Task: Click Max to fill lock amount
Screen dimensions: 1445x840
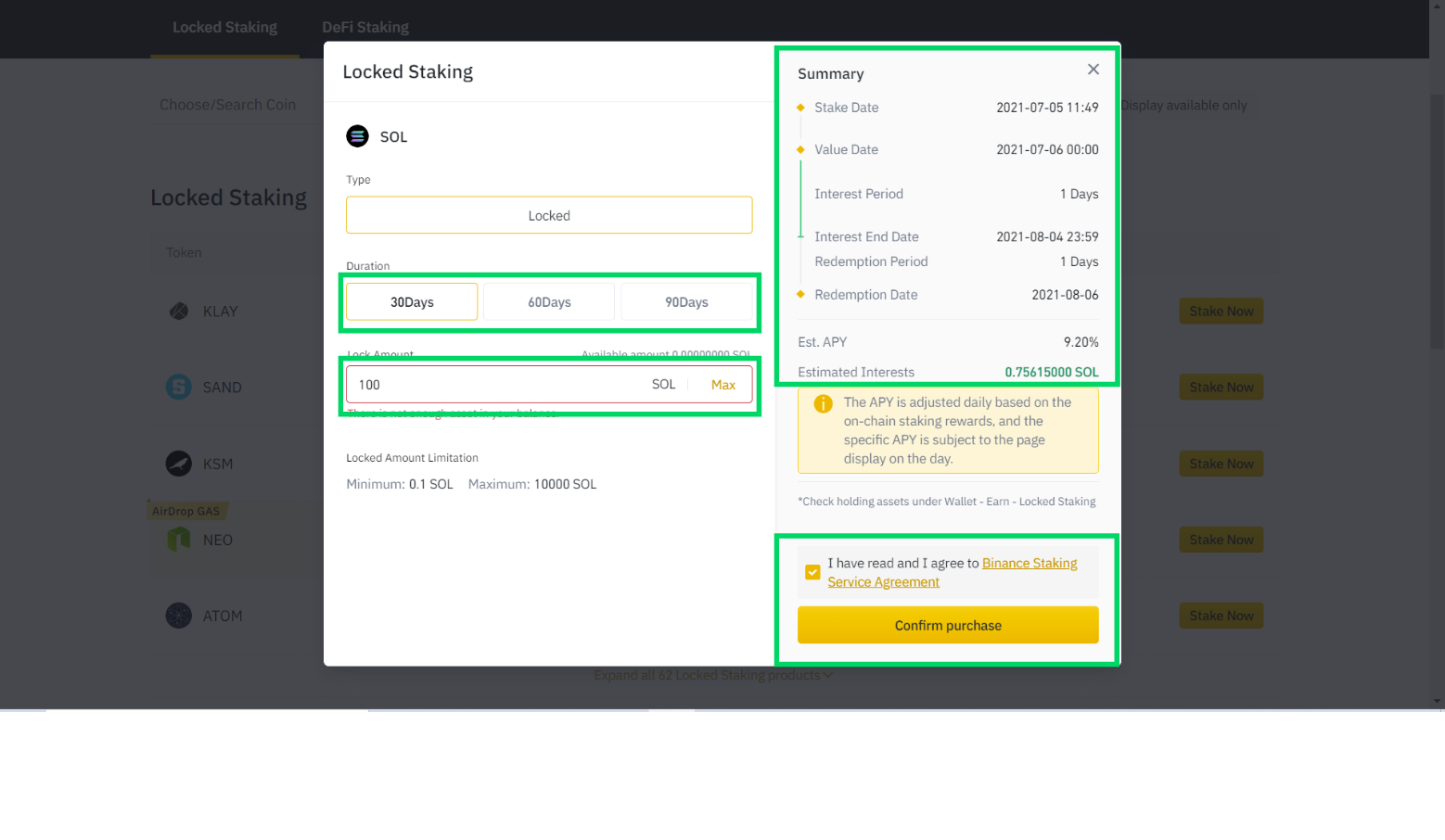Action: 723,385
